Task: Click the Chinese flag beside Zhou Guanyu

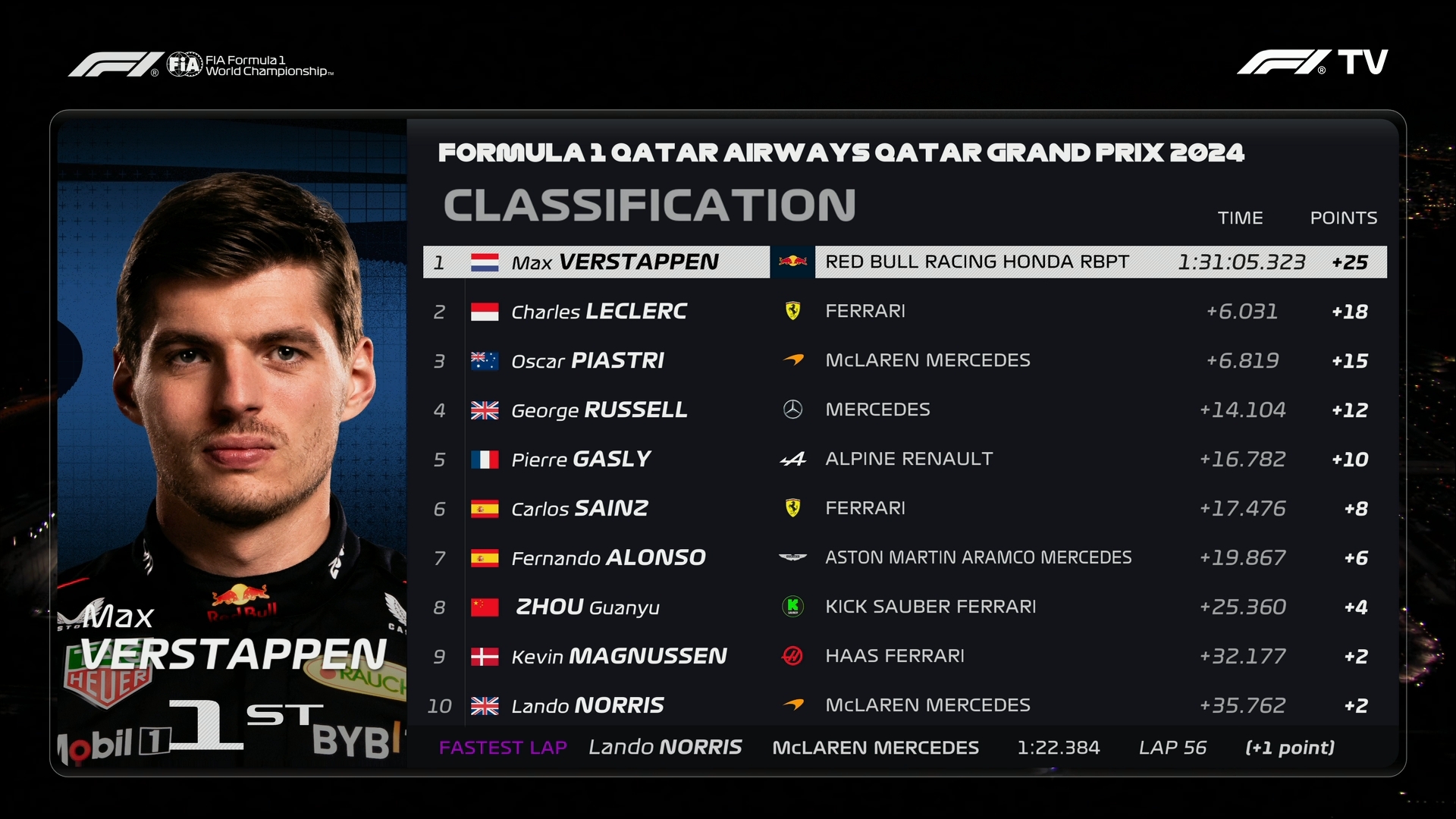Action: coord(485,607)
